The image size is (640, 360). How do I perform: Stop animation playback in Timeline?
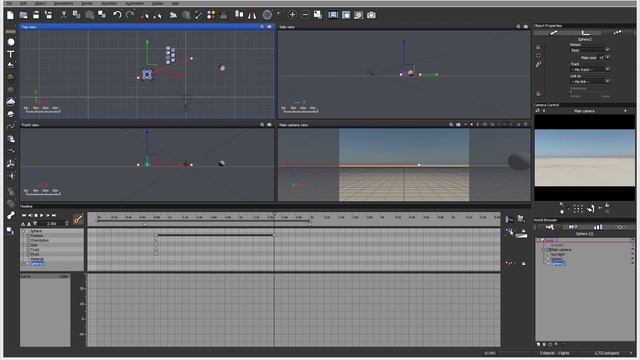36,215
